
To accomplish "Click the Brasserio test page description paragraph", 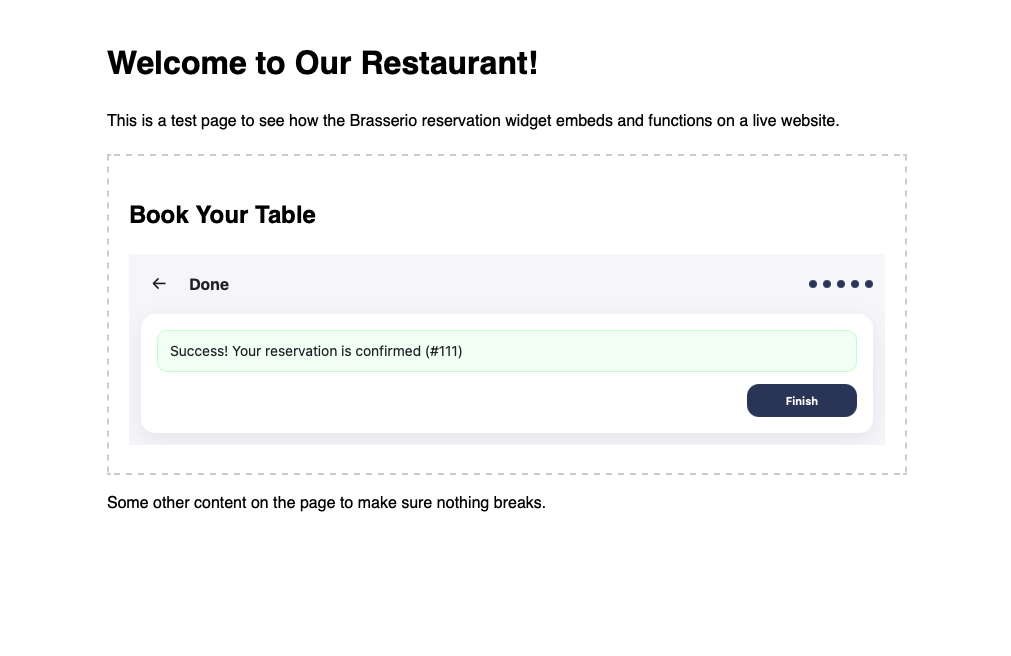I will 473,121.
